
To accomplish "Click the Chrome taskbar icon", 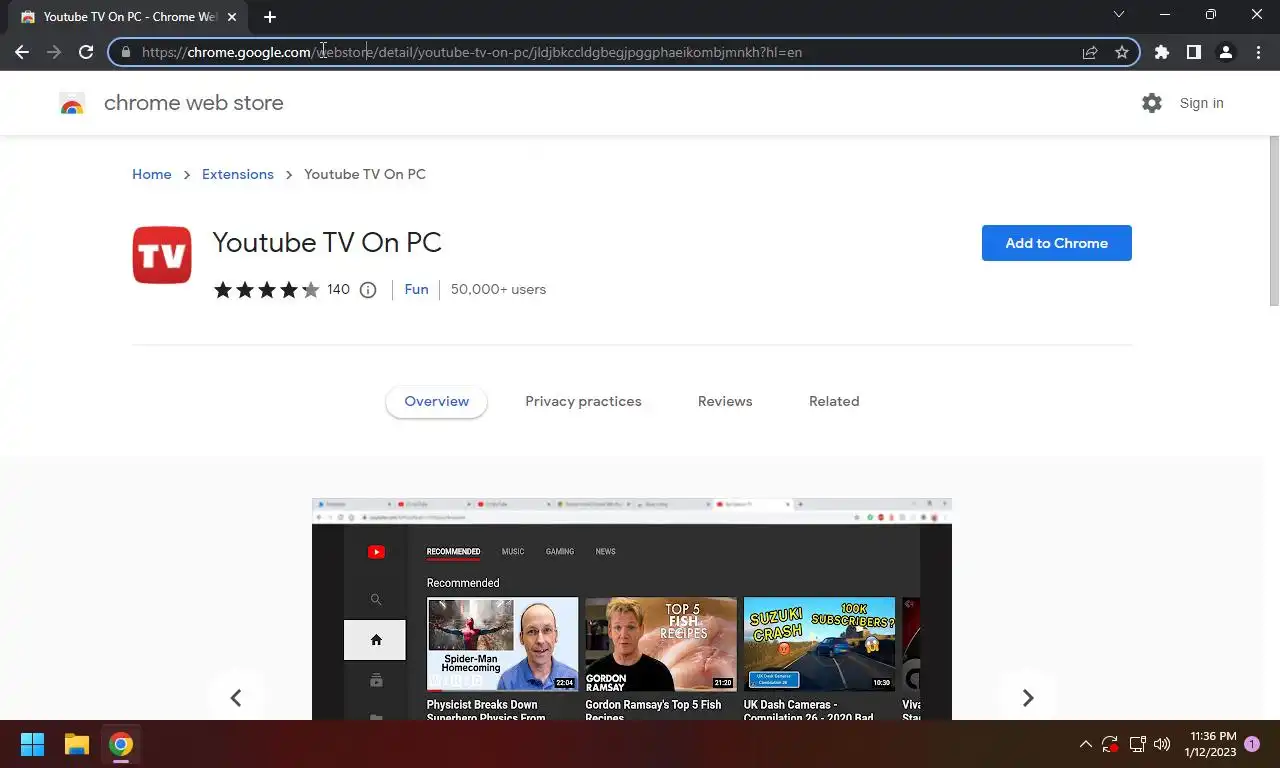I will [x=121, y=744].
